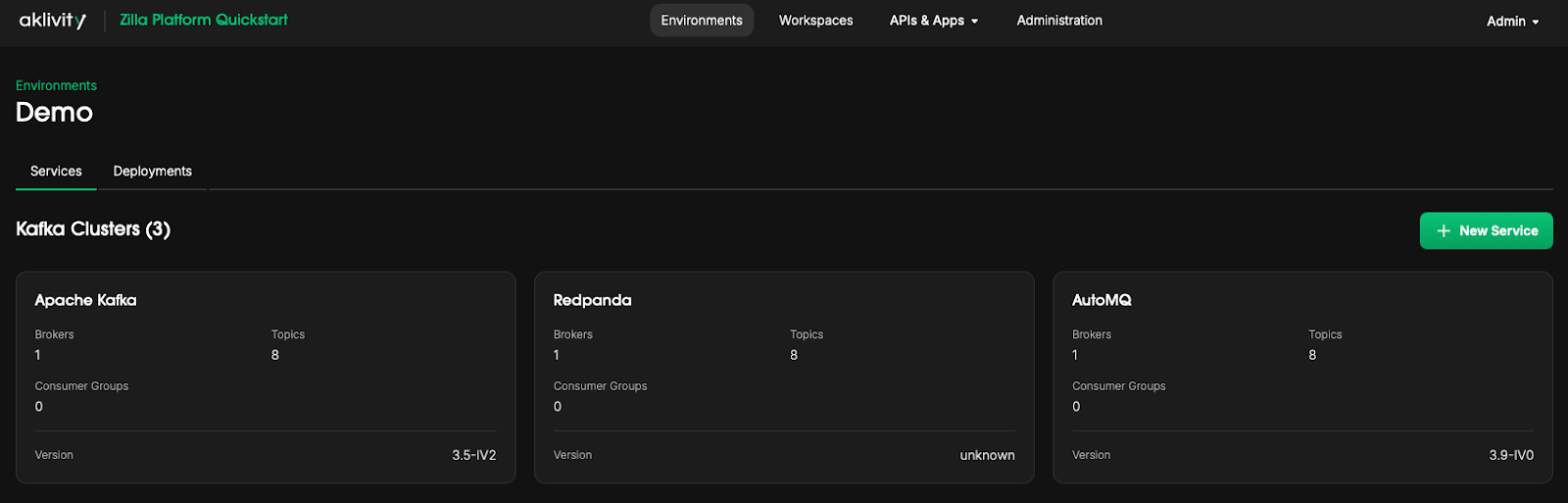Click the aklivity logo
1568x503 pixels.
pos(53,21)
